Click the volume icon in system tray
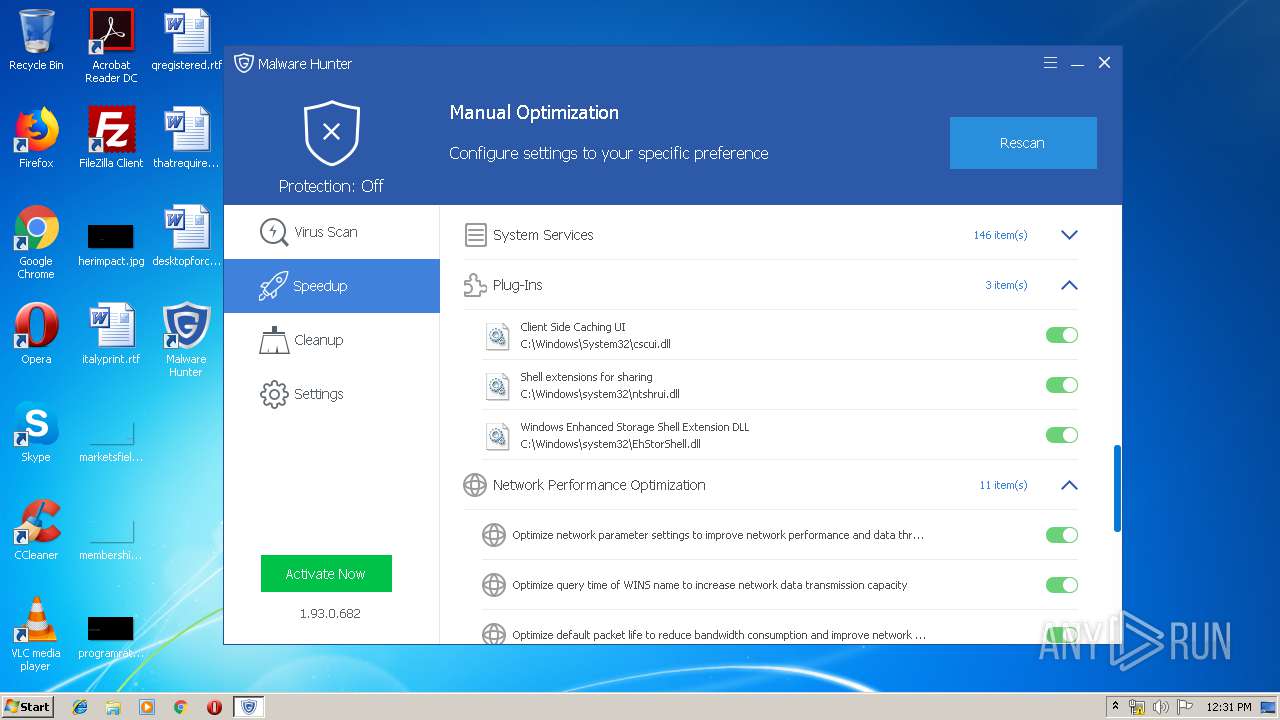 (1160, 707)
